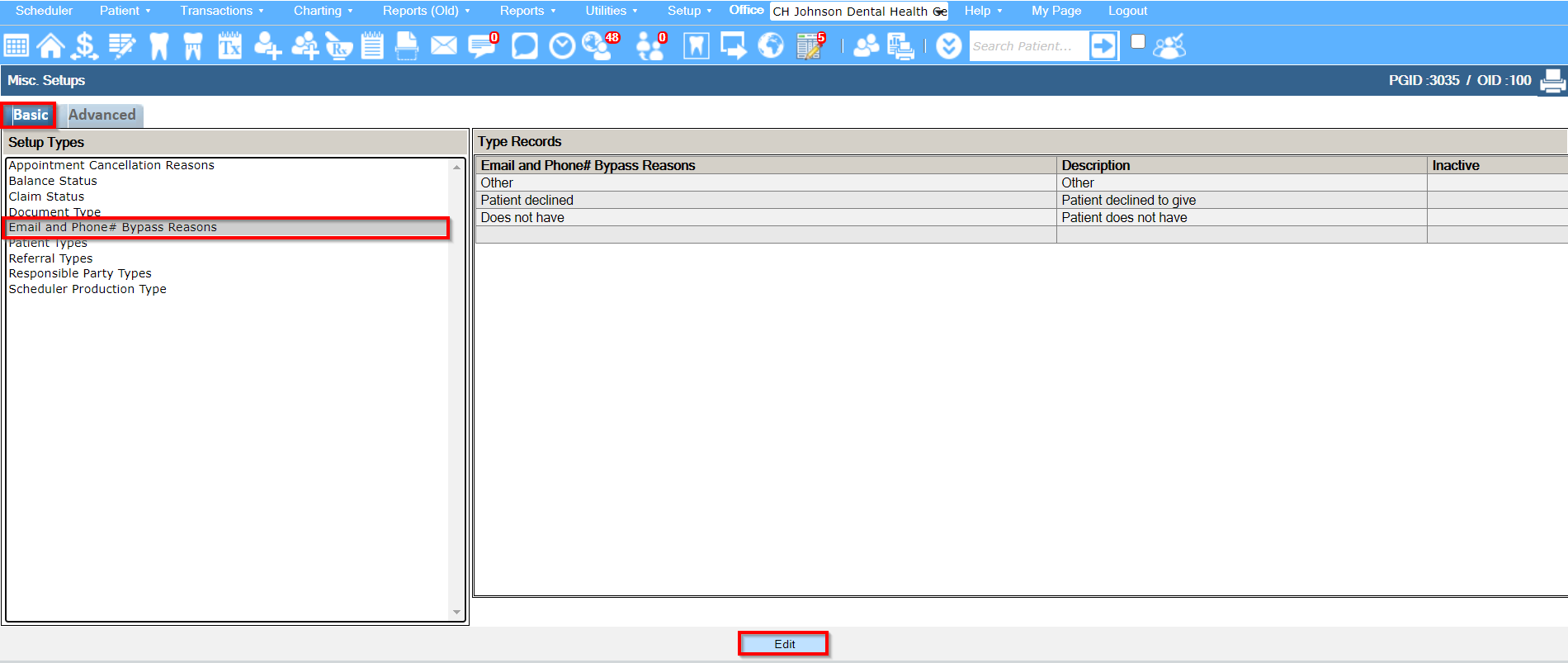
Task: Select Responsible Party Types setup type
Action: click(80, 273)
